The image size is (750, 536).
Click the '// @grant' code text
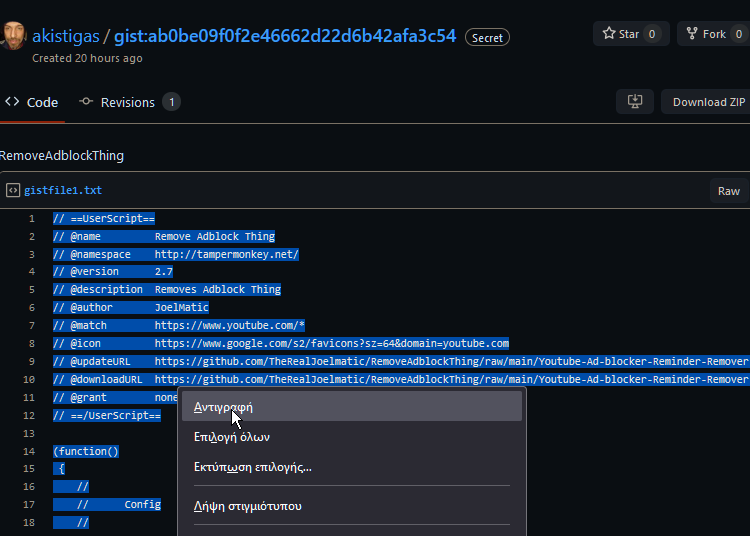[x=80, y=397]
